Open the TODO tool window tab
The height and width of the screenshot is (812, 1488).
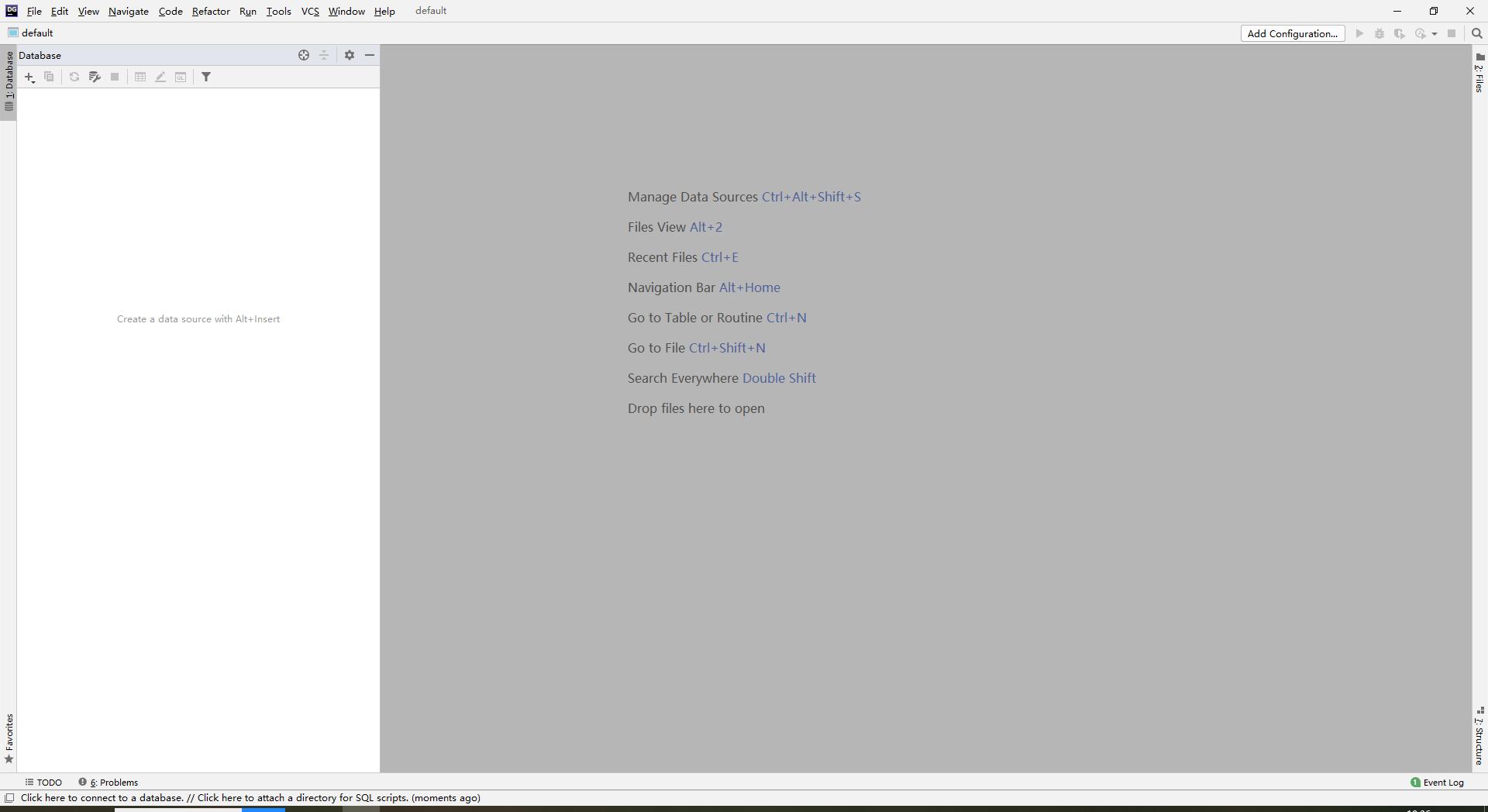tap(43, 783)
